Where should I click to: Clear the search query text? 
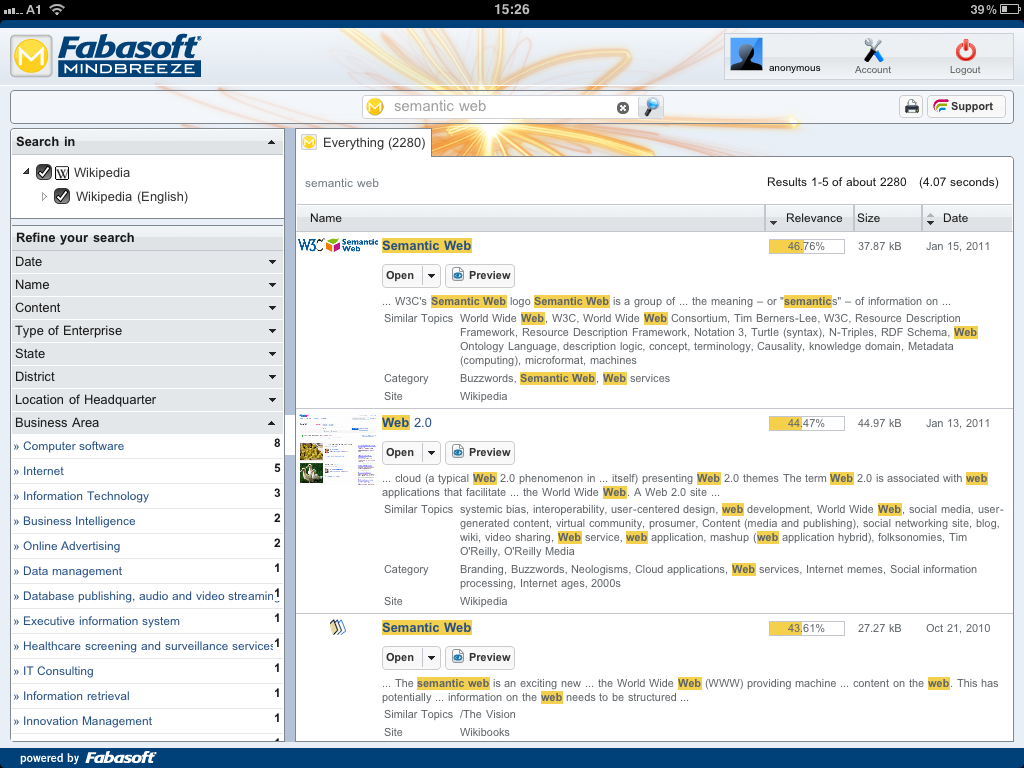click(623, 108)
